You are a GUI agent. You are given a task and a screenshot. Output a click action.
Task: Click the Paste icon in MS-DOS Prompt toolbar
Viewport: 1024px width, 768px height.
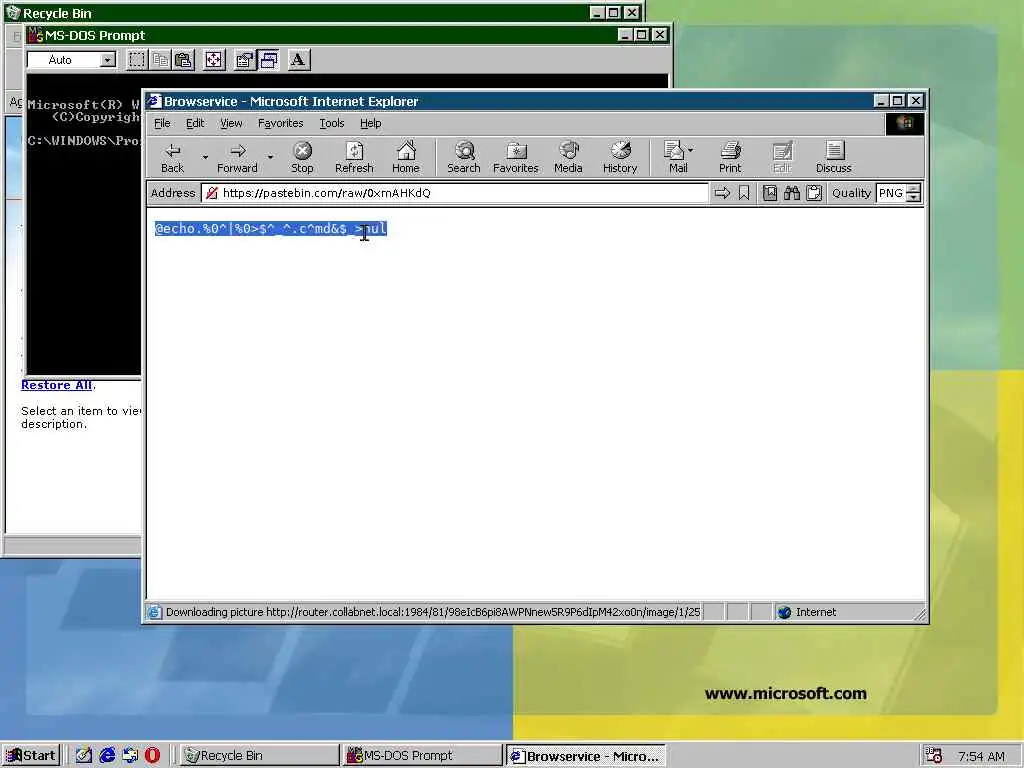(x=184, y=60)
